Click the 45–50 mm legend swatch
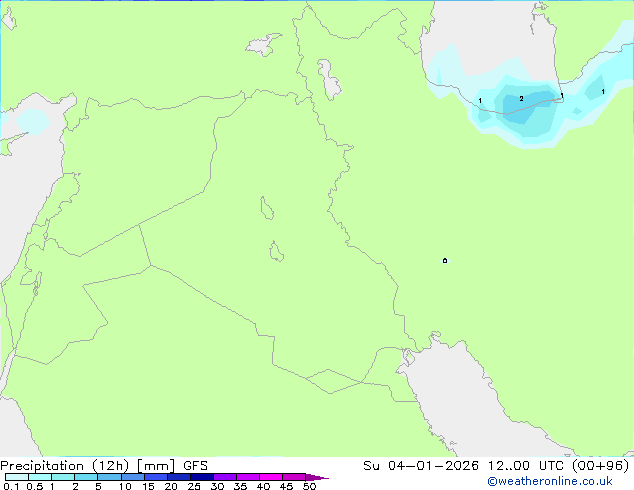634x490 pixels. (294, 477)
